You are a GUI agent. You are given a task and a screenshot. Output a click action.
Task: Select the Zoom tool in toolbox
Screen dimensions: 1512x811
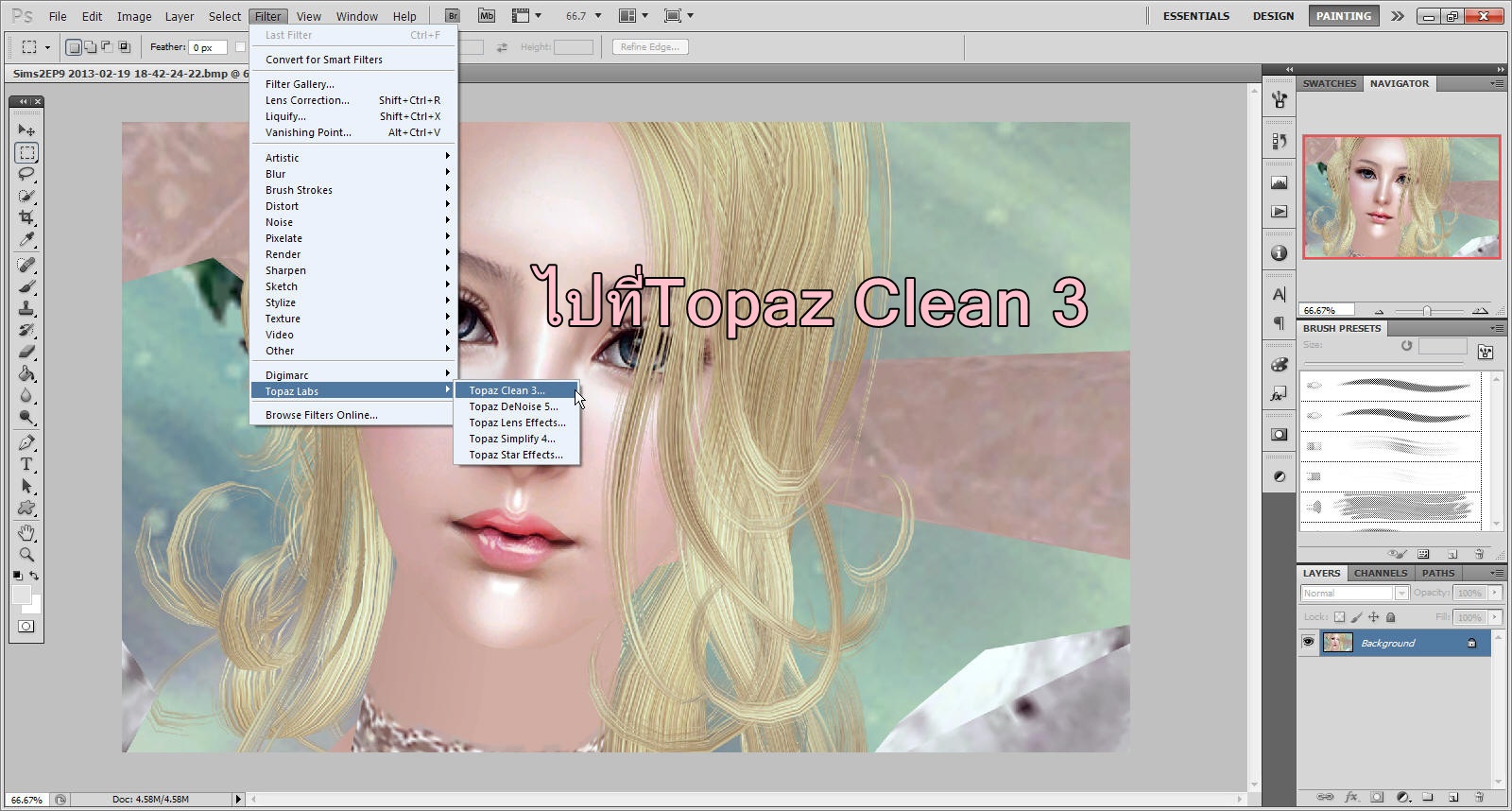click(26, 555)
